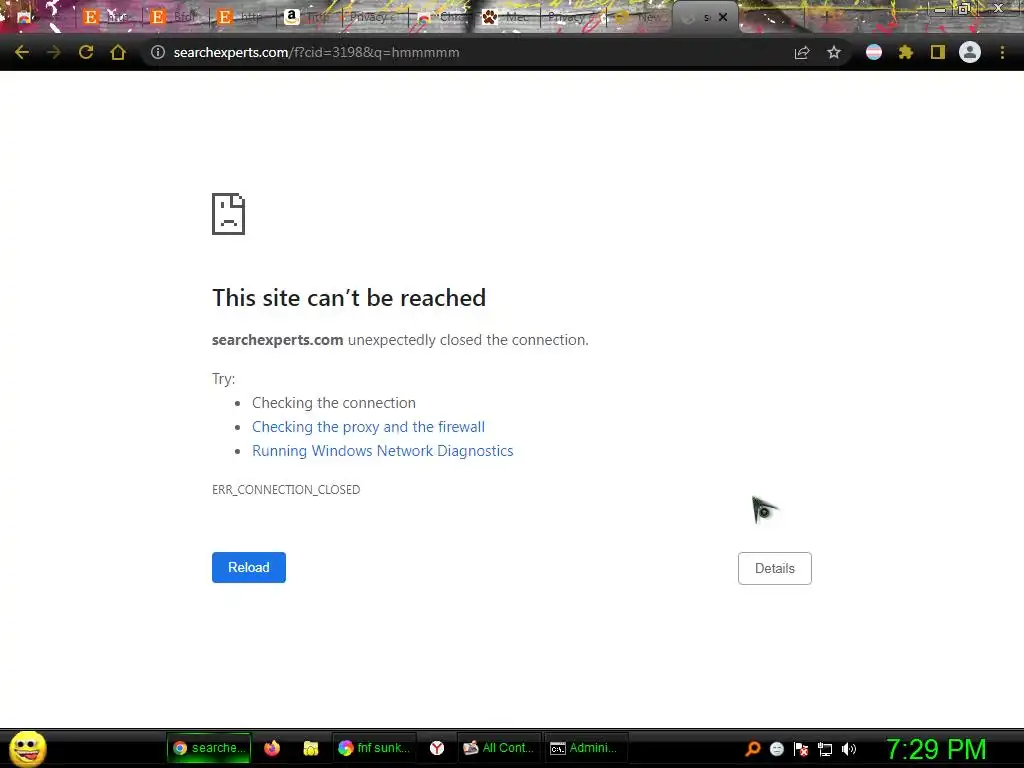Share this page using the share icon

(x=802, y=52)
